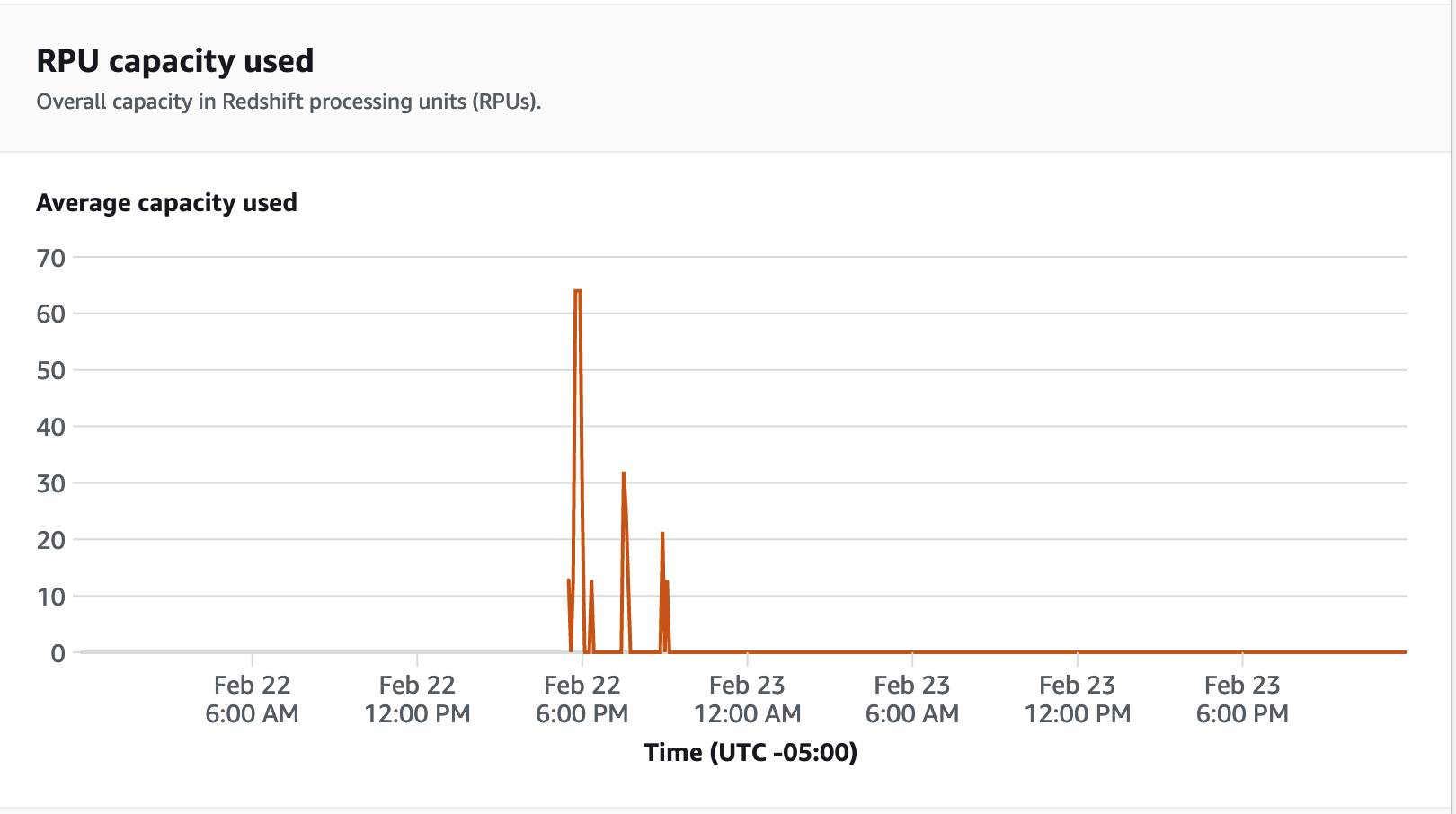
Task: Click the "Feb 23 6:00 AM" x-axis label
Action: (x=912, y=699)
